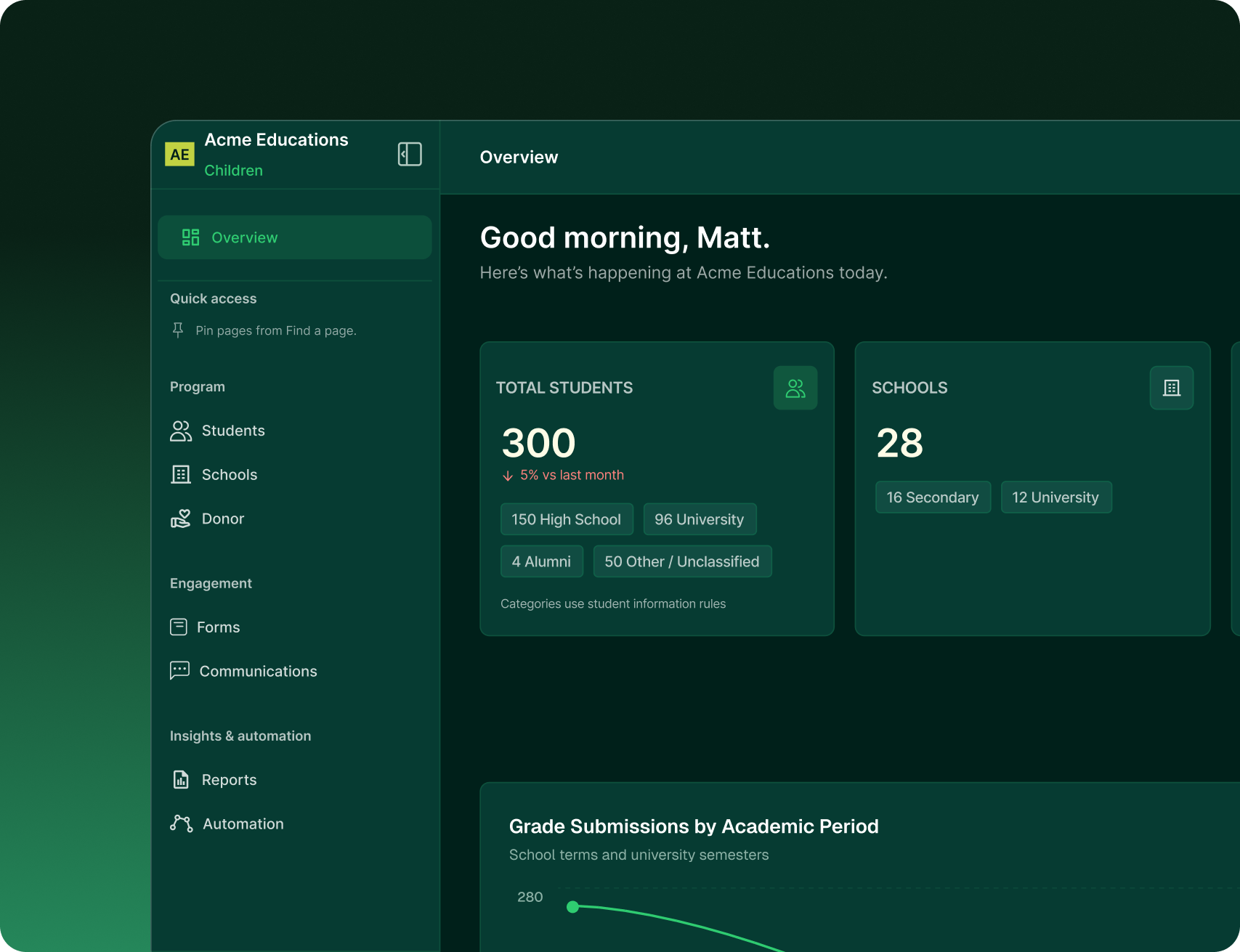
Task: Click the 5% vs last month text
Action: coord(572,475)
